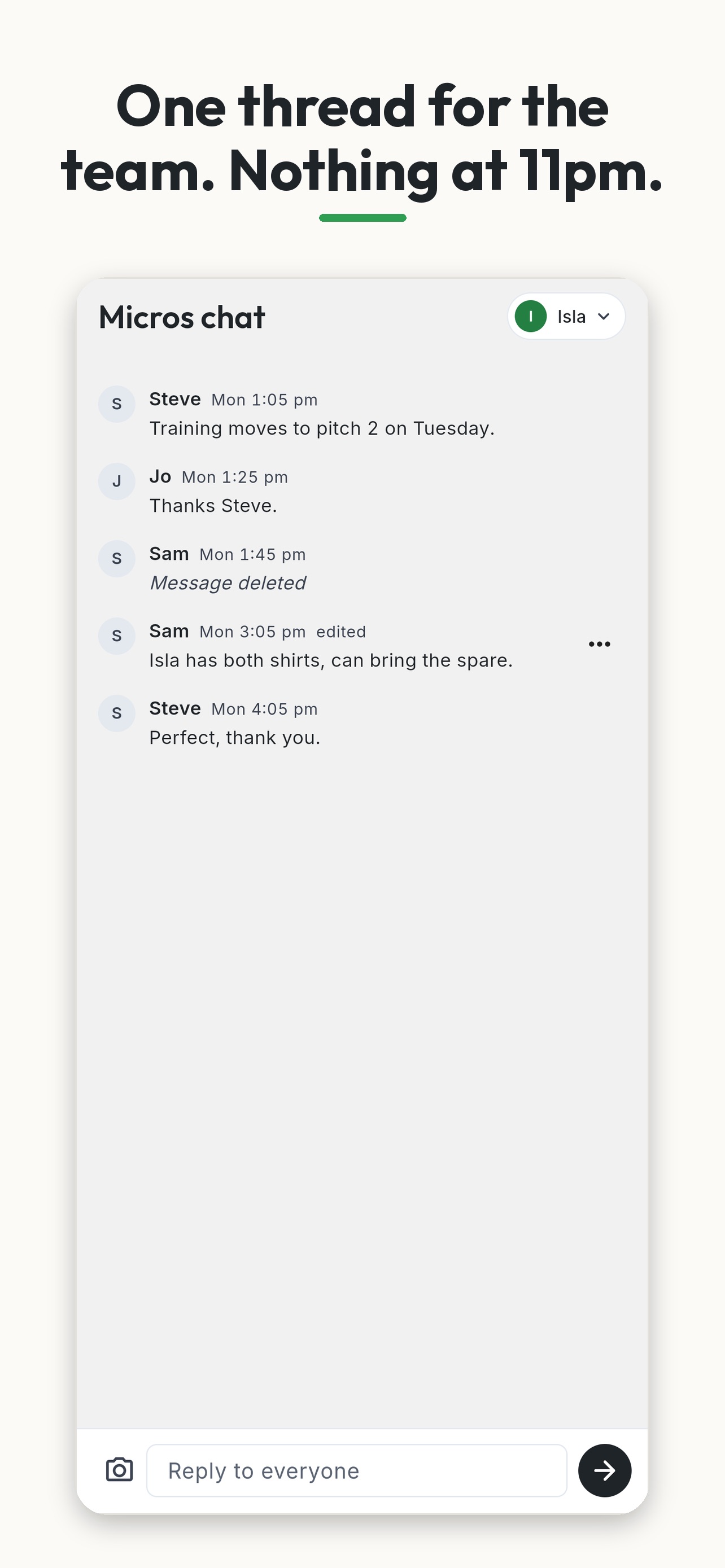The image size is (725, 1568).
Task: Open the more options menu on Sam's edited message
Action: pos(600,644)
